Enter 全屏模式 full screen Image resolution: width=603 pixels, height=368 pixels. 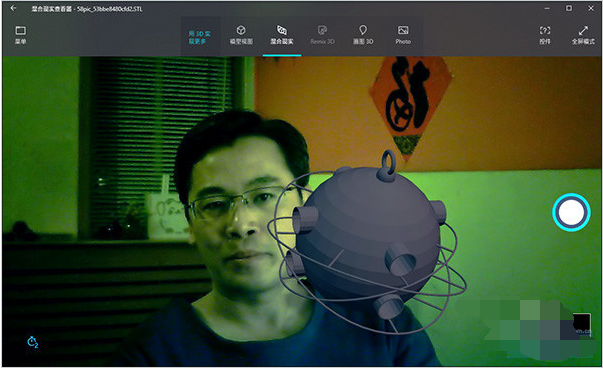(x=583, y=35)
